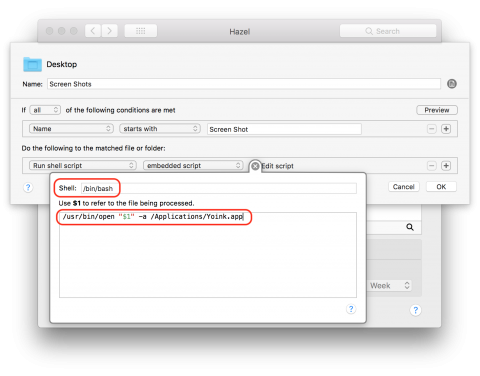Viewport: 480px width, 376px height.
Task: Add an action with plus button
Action: (x=446, y=166)
